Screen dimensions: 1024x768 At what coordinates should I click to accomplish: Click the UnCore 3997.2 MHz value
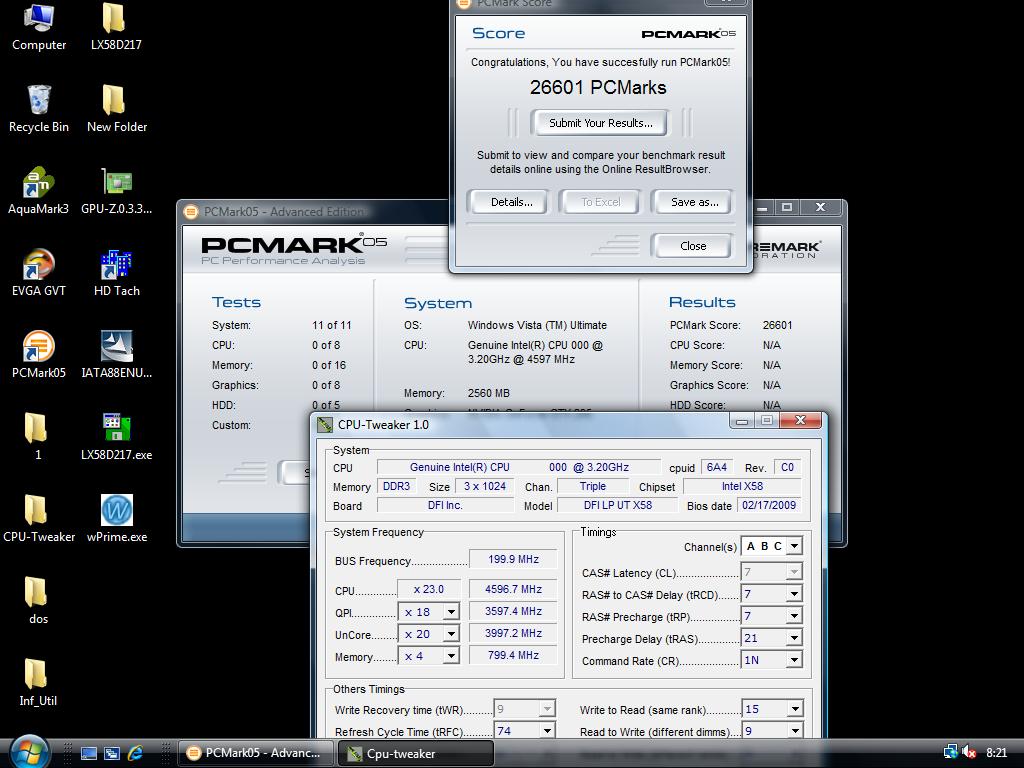pos(513,633)
